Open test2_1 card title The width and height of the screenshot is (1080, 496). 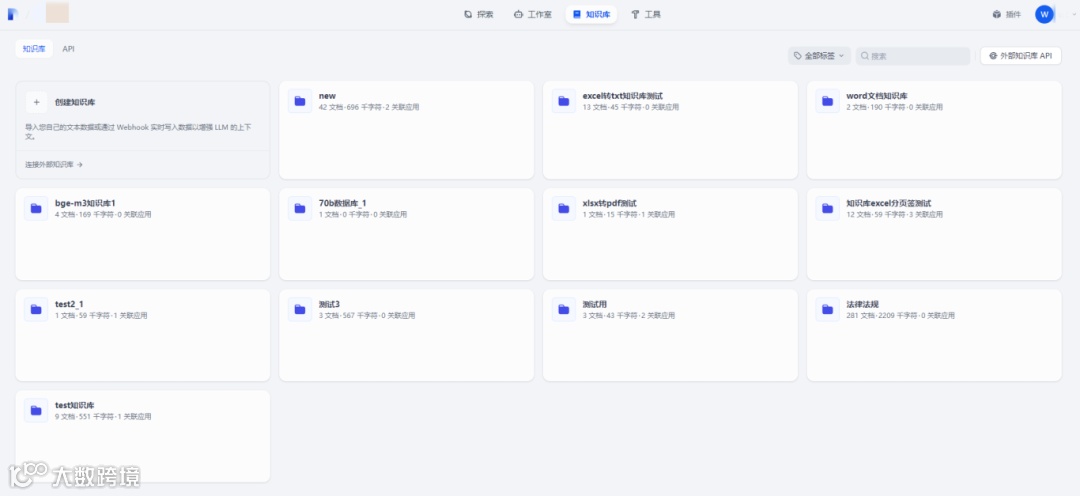click(69, 304)
